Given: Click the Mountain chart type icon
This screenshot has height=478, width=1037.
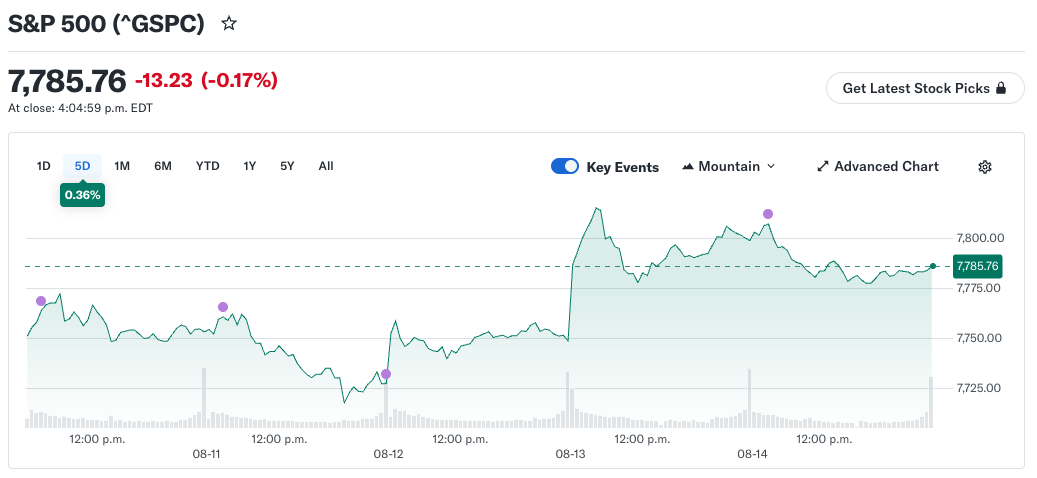Looking at the screenshot, I should 688,167.
